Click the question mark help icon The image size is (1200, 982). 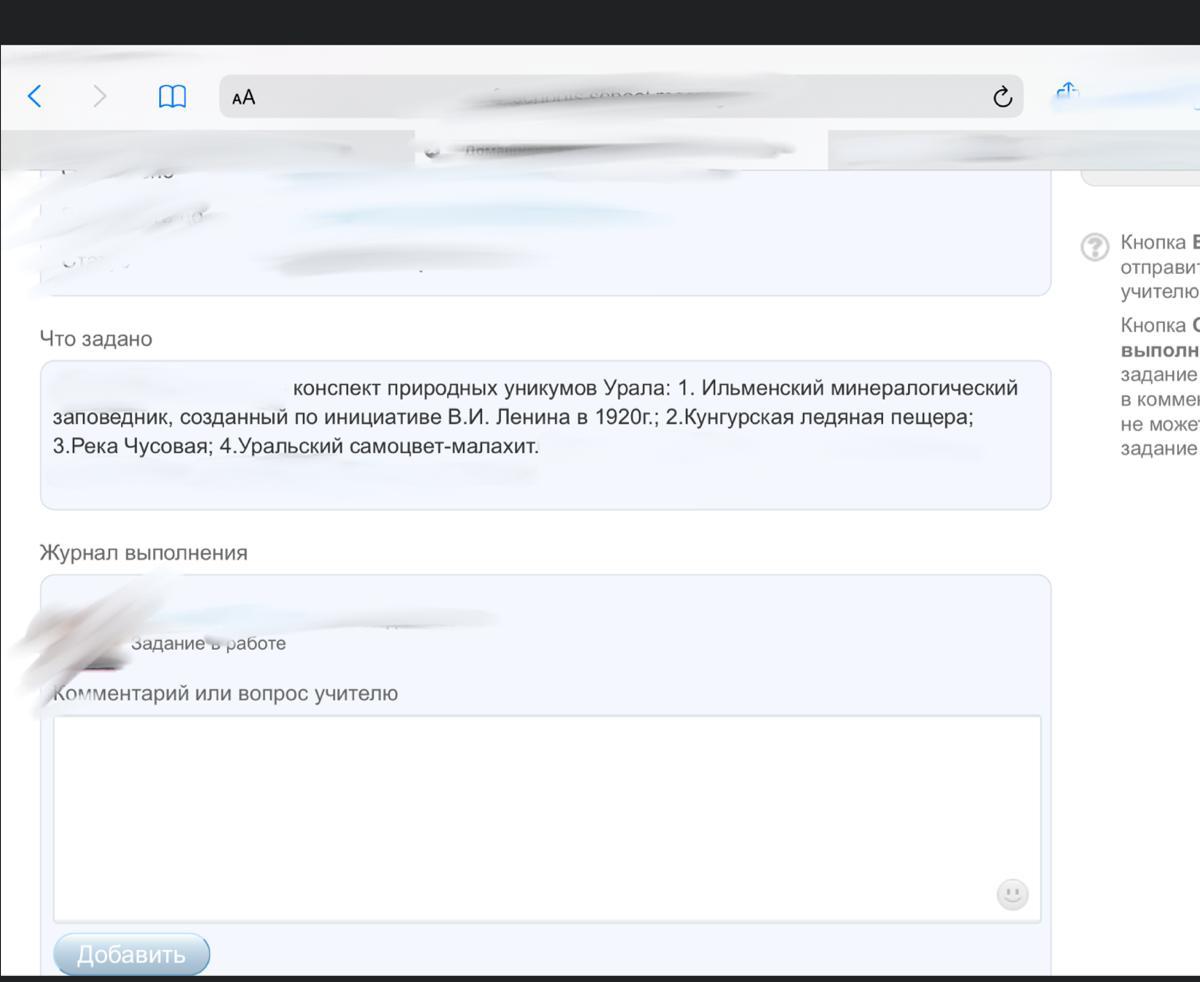(x=1095, y=246)
